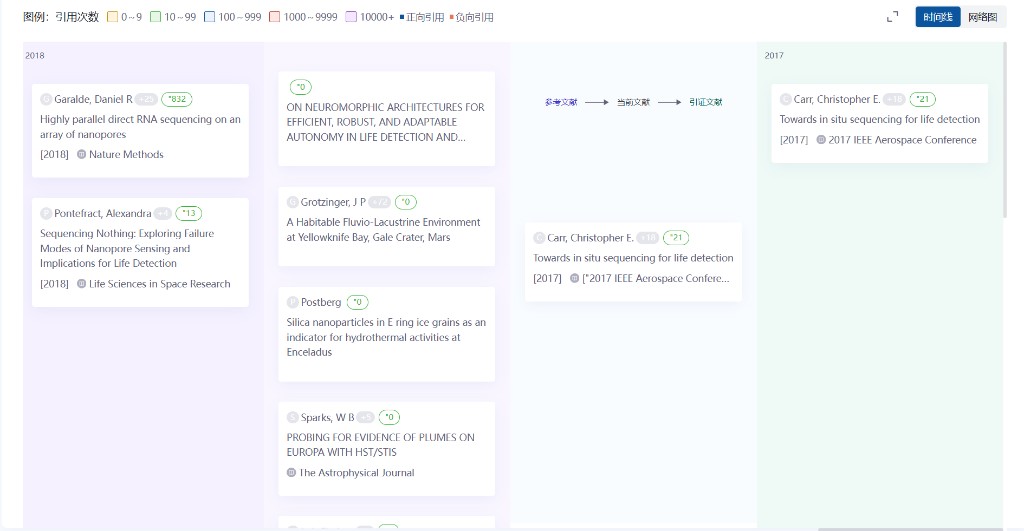Expand the +4 co-authors badge for Pontefract
The image size is (1024, 531).
163,213
